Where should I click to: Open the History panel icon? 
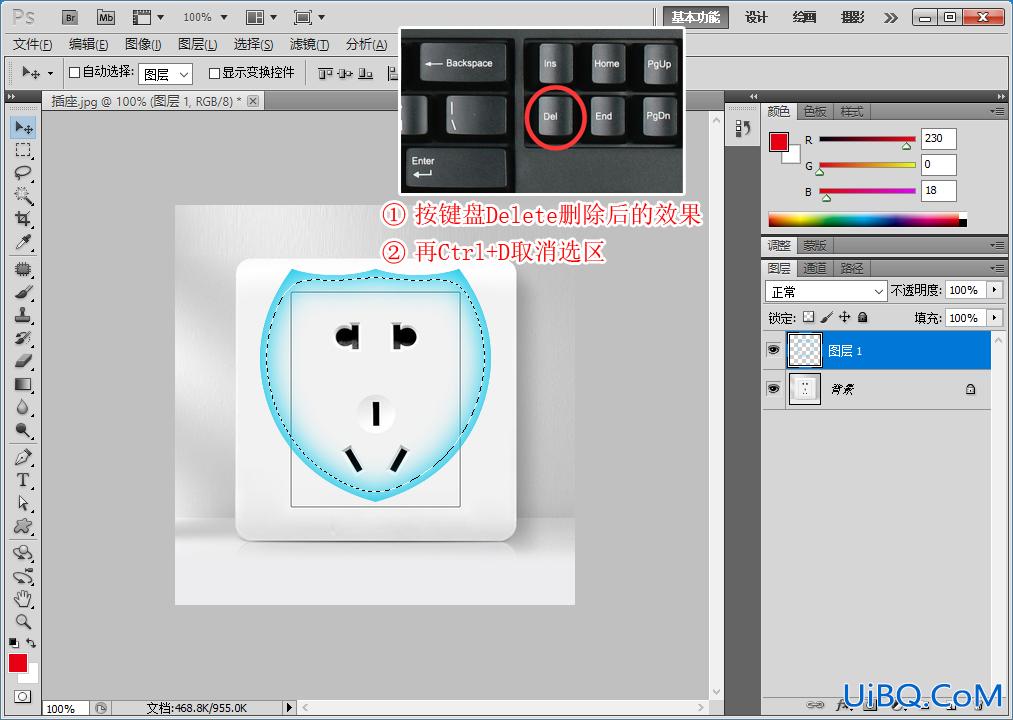point(742,129)
